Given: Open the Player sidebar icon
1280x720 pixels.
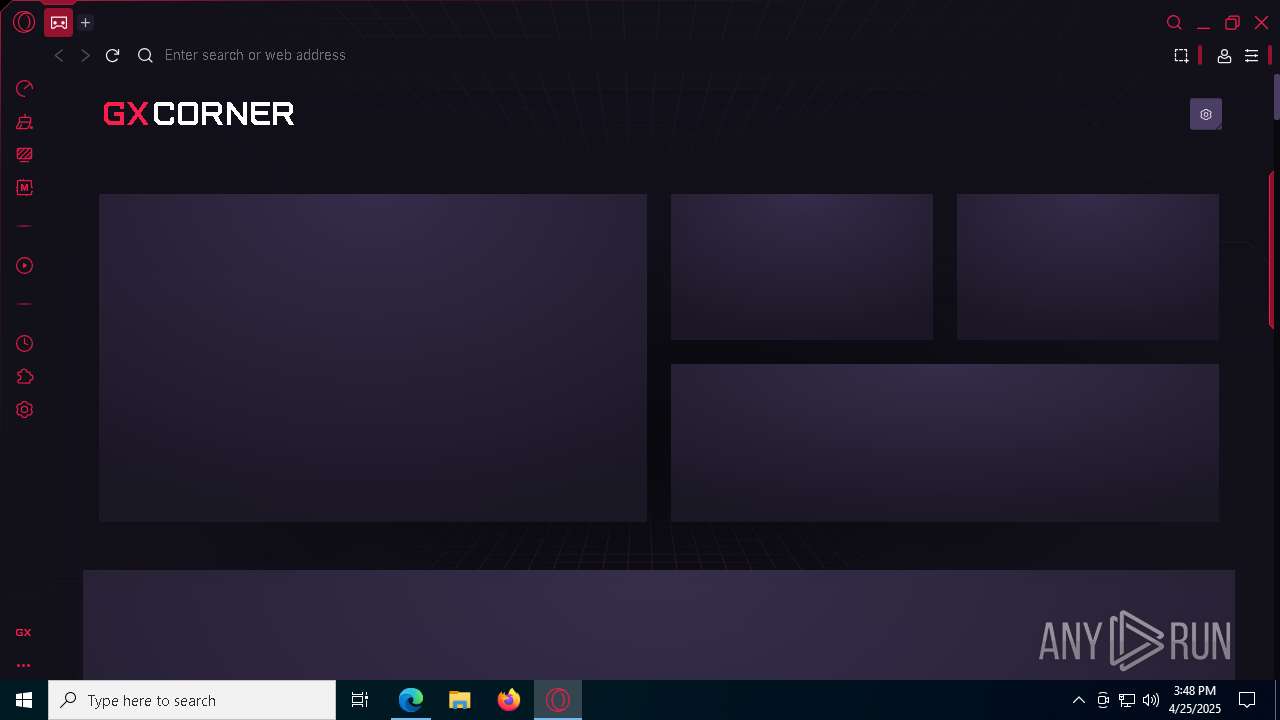Looking at the screenshot, I should click(x=25, y=266).
